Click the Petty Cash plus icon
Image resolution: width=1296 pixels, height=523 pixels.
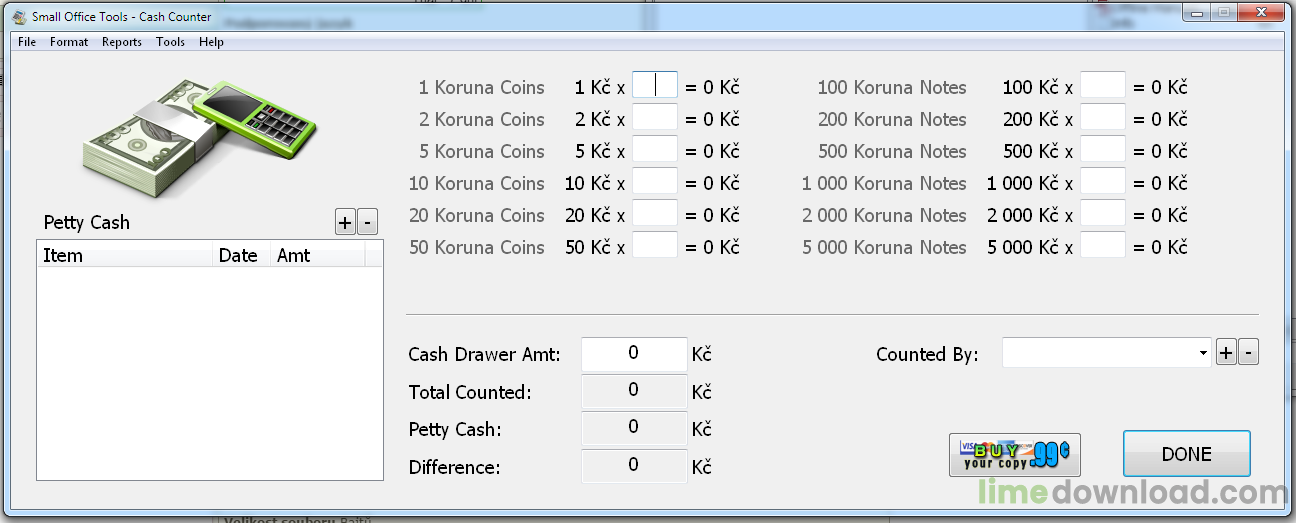(x=345, y=223)
